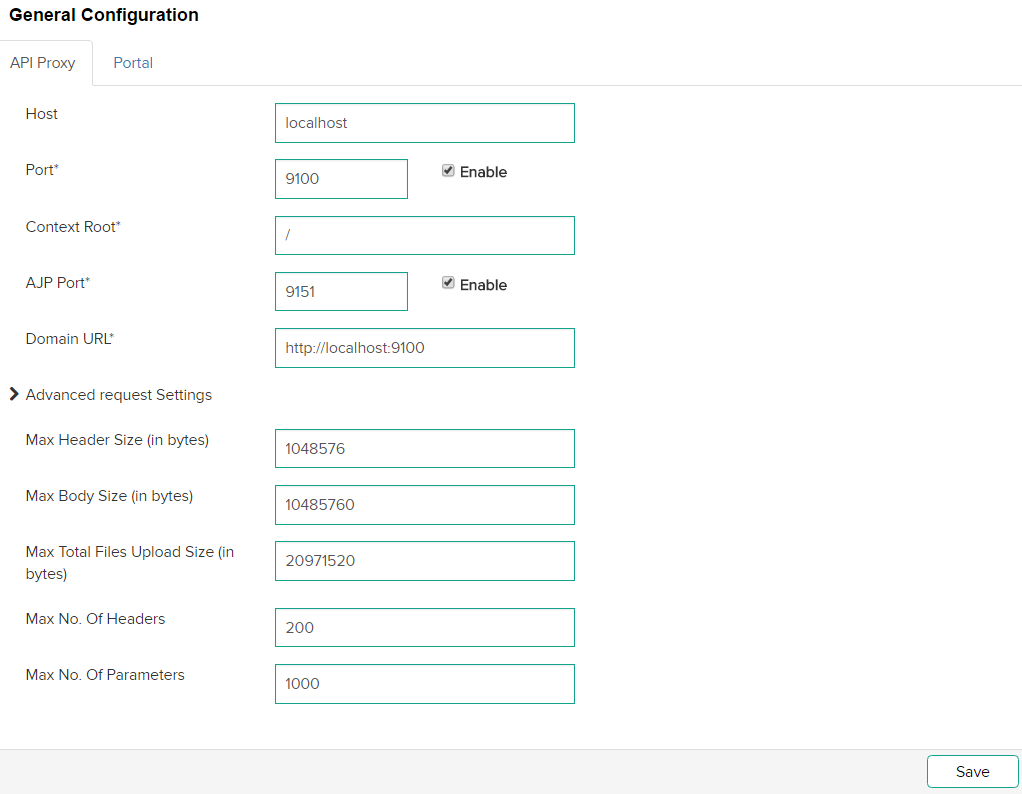Viewport: 1022px width, 794px height.
Task: Select the Port number field
Action: click(x=341, y=178)
